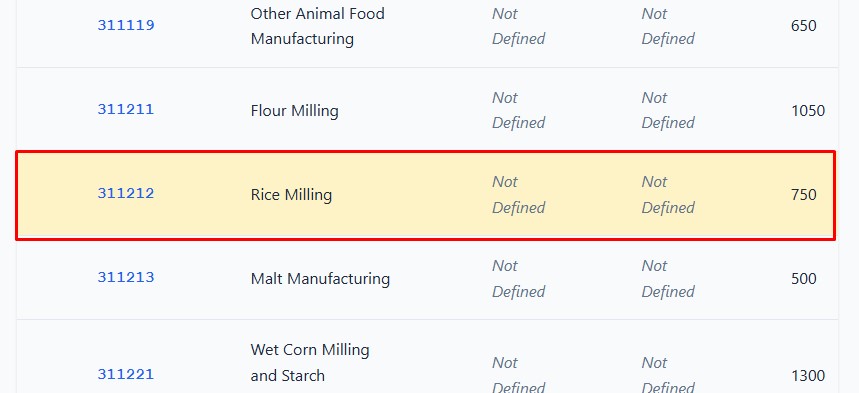Click second Not Defined cell in Malt Manufacturing row

pyautogui.click(x=668, y=278)
